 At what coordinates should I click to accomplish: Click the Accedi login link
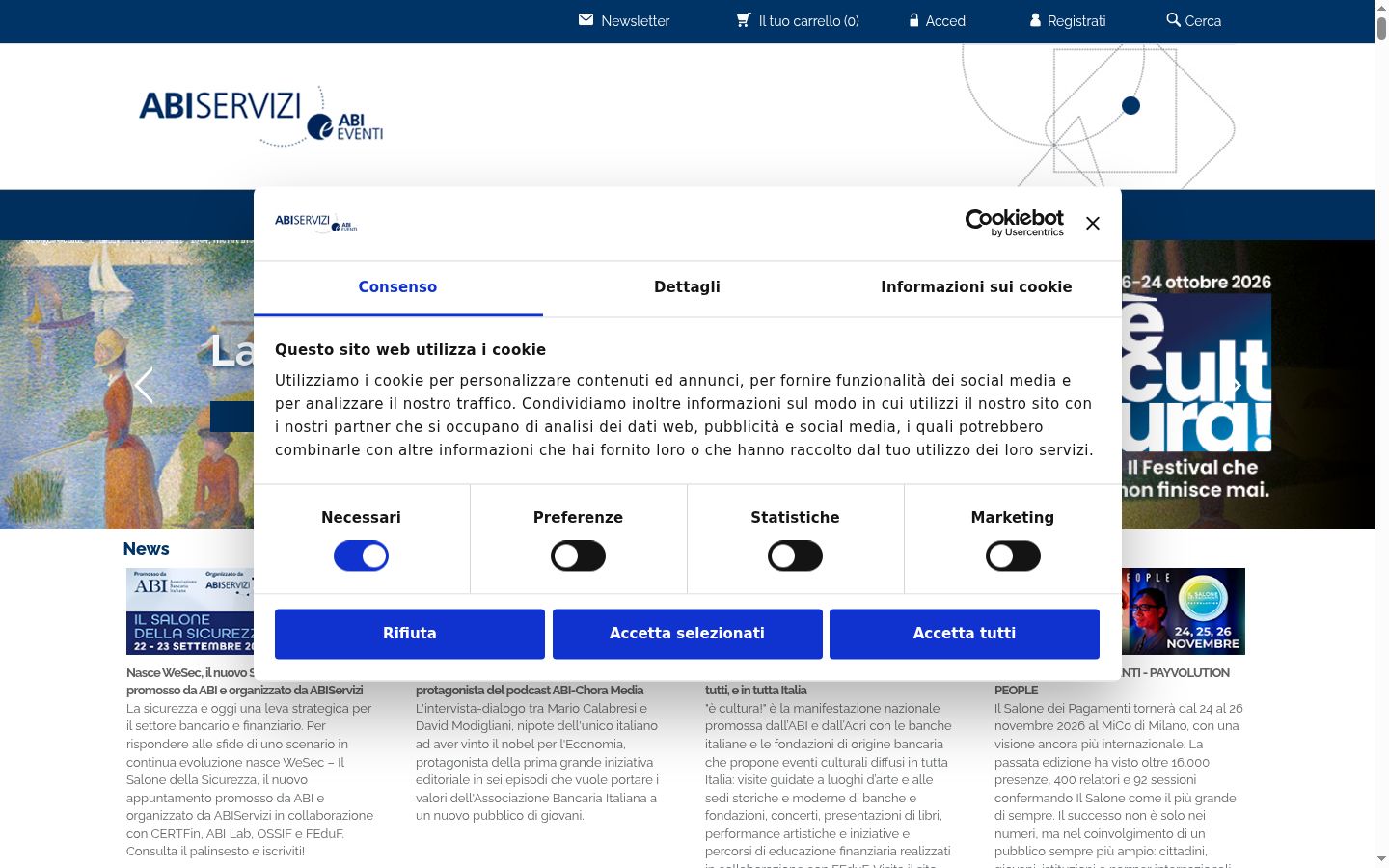click(x=946, y=20)
